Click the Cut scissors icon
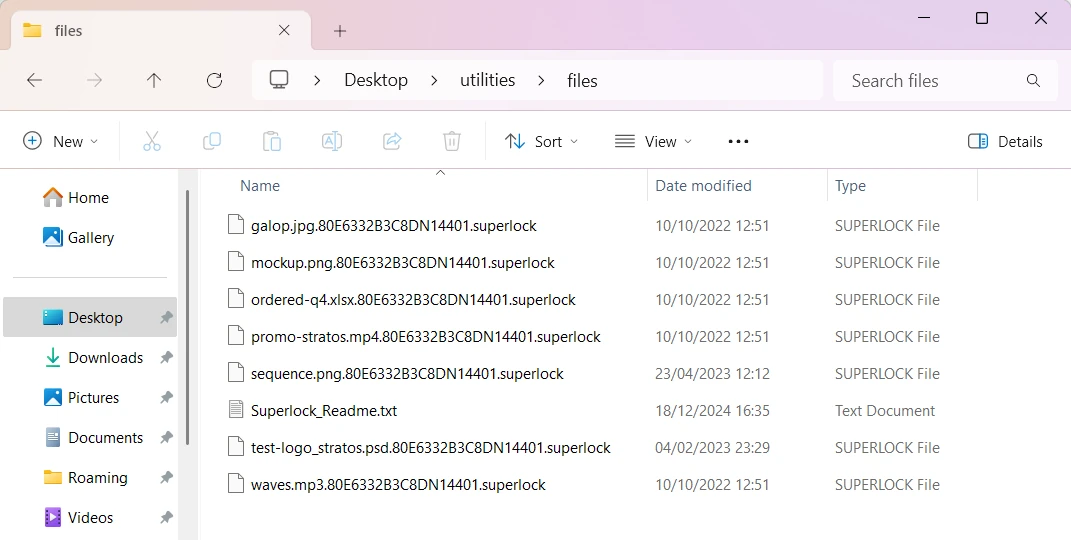Screen dimensions: 1071x540 [x=152, y=141]
